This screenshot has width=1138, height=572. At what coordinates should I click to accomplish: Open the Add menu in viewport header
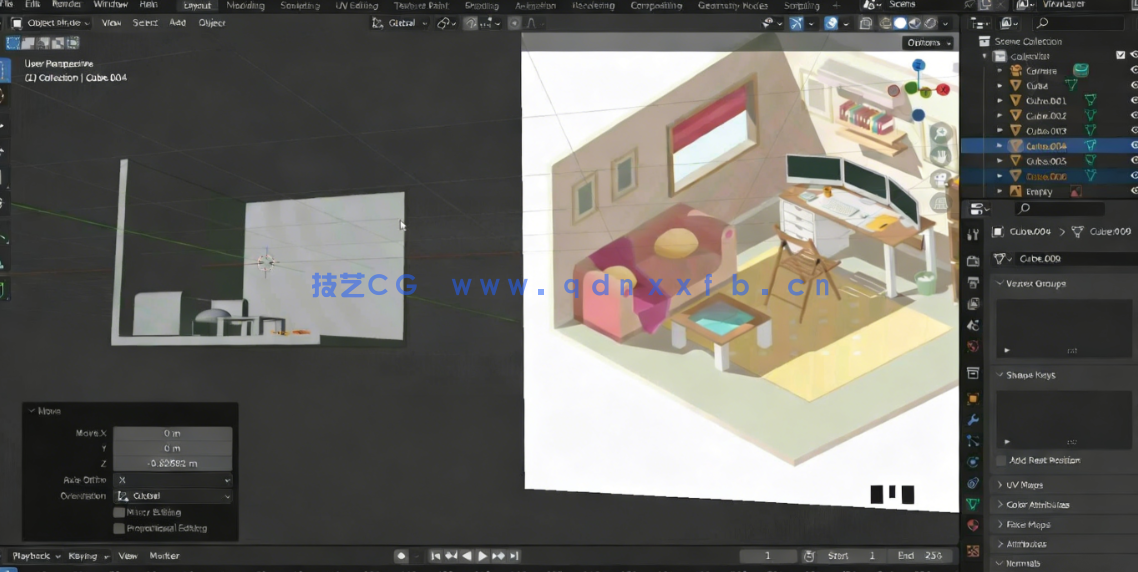pos(178,23)
